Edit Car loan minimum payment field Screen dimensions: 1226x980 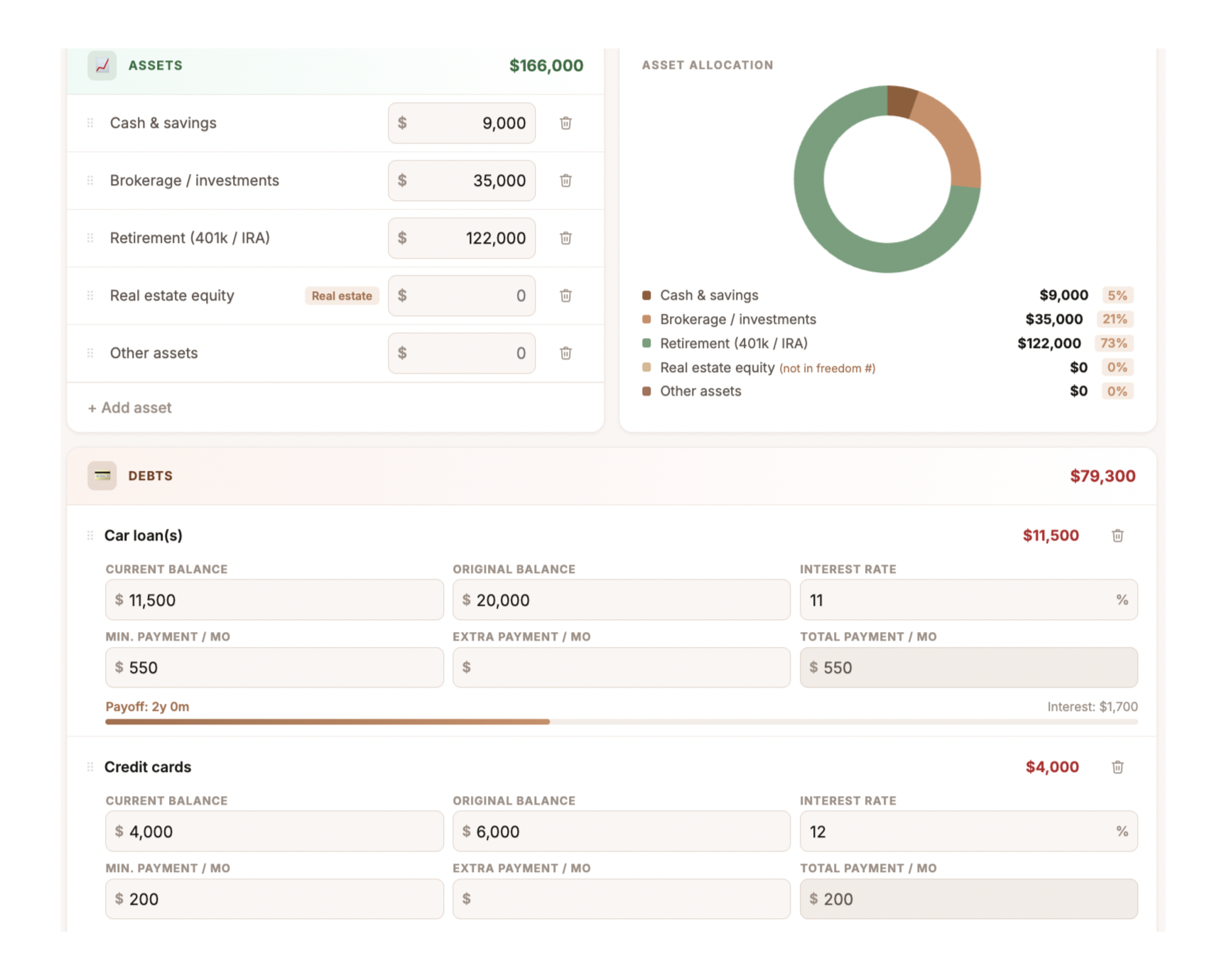274,668
